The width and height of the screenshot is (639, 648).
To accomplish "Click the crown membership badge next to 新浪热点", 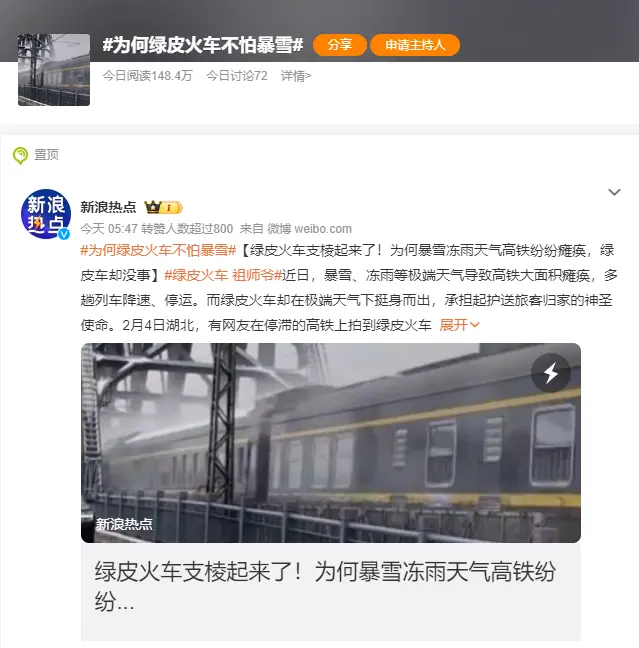I will [x=163, y=207].
